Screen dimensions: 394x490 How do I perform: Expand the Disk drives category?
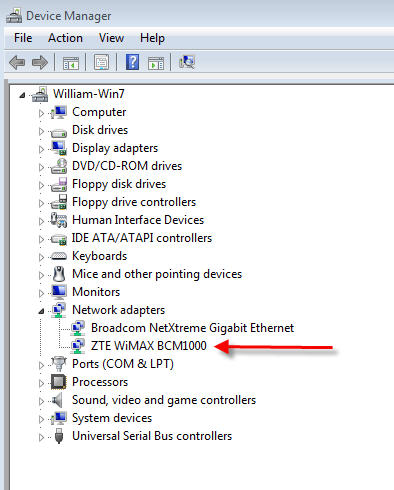41,131
